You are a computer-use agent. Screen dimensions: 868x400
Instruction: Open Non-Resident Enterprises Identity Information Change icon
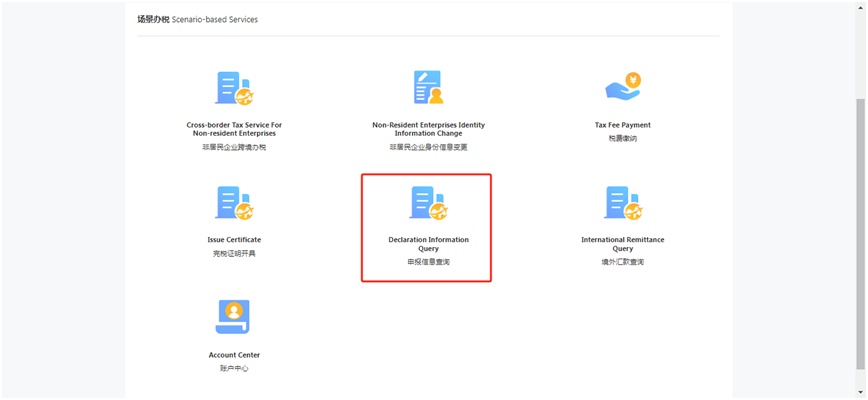(x=428, y=87)
